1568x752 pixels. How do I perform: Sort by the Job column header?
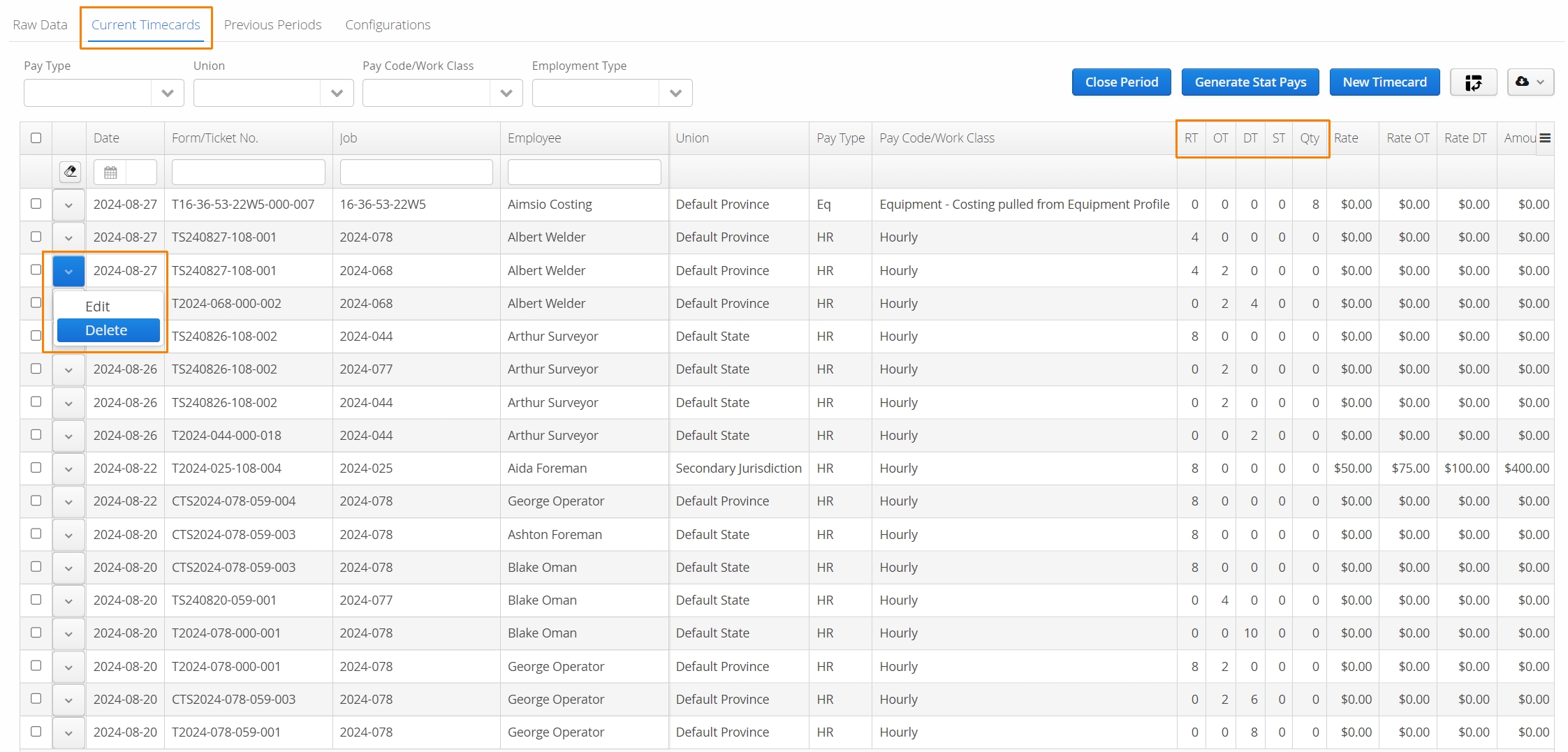416,138
